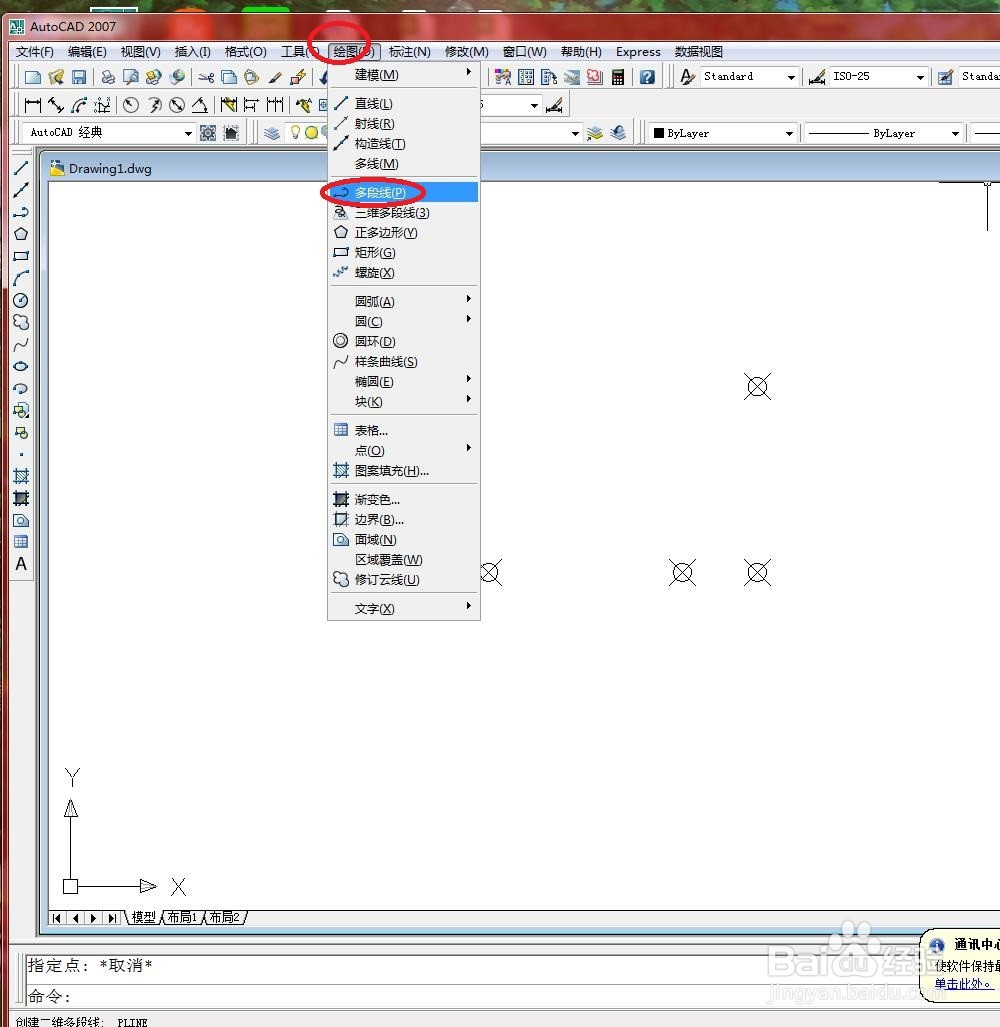Image resolution: width=1000 pixels, height=1027 pixels.
Task: Choose 矩形(G) from the draw menu
Action: 404,252
